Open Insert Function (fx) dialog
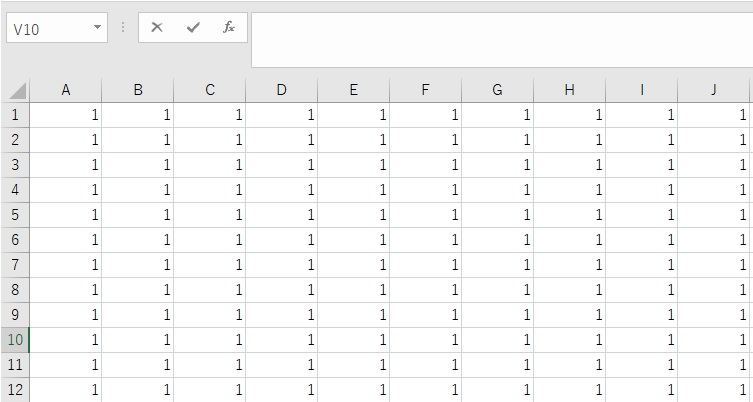The image size is (753, 402). pyautogui.click(x=229, y=28)
